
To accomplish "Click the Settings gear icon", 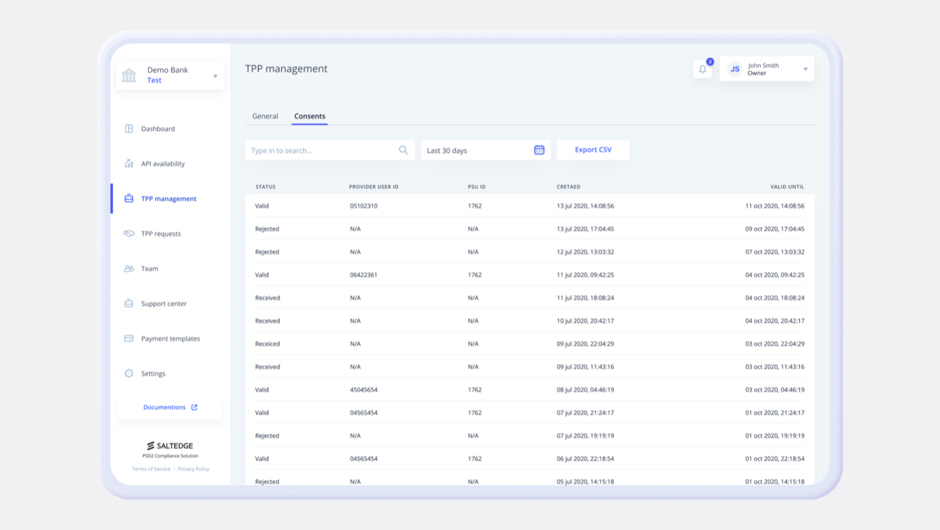I will (129, 373).
